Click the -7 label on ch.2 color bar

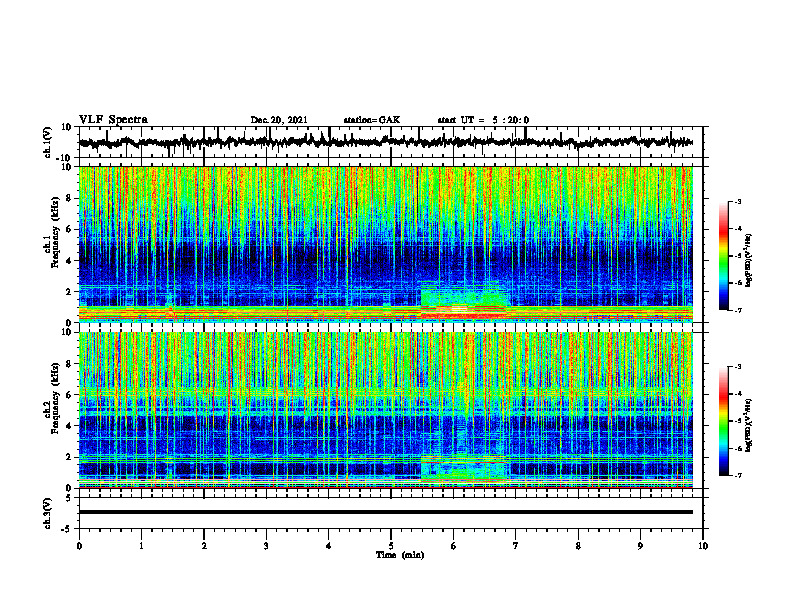(737, 475)
